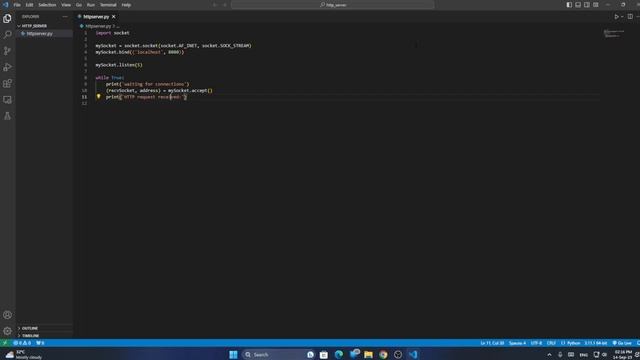Viewport: 640px width, 360px height.
Task: Open Customize Layout options
Action: coord(596,5)
